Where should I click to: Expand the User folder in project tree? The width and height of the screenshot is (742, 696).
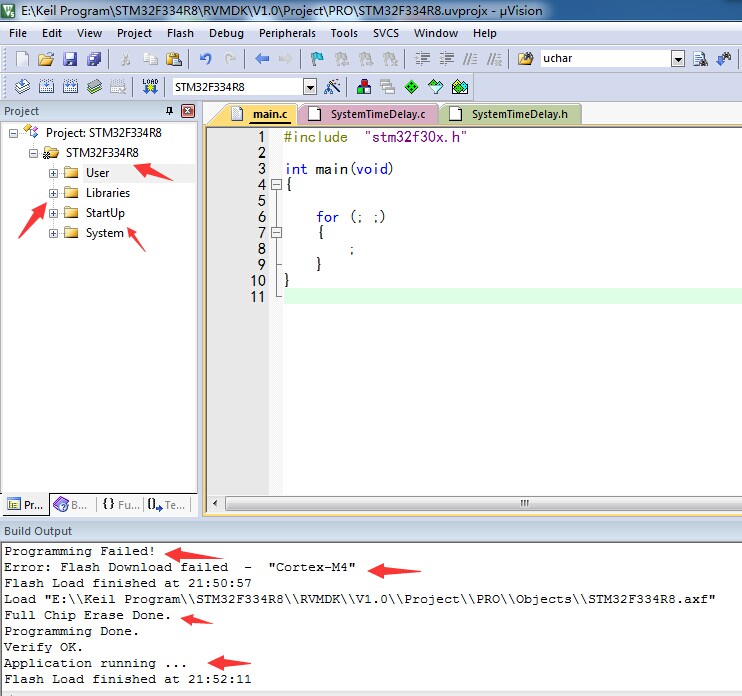pyautogui.click(x=53, y=173)
